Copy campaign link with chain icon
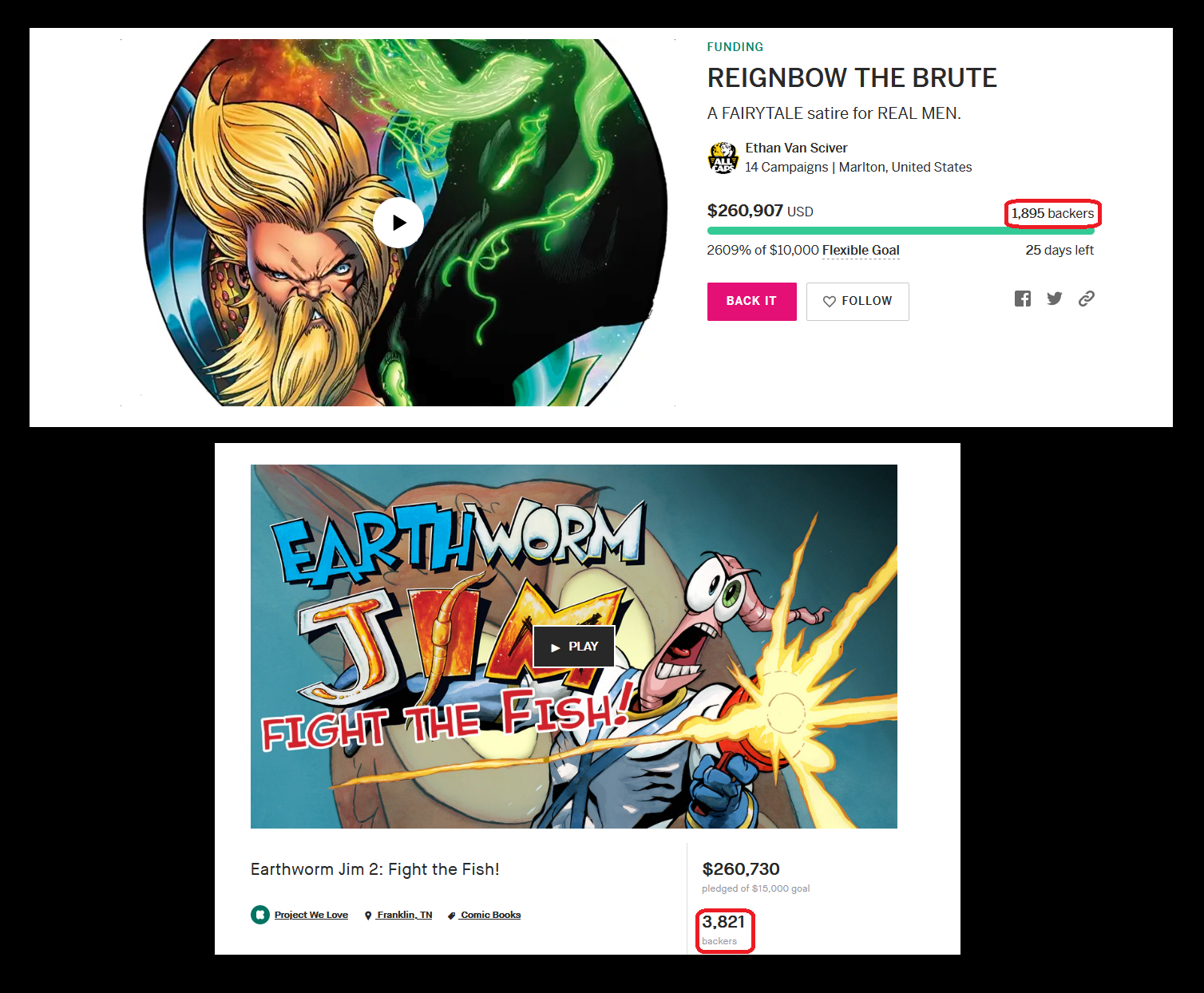1204x993 pixels. 1087,299
